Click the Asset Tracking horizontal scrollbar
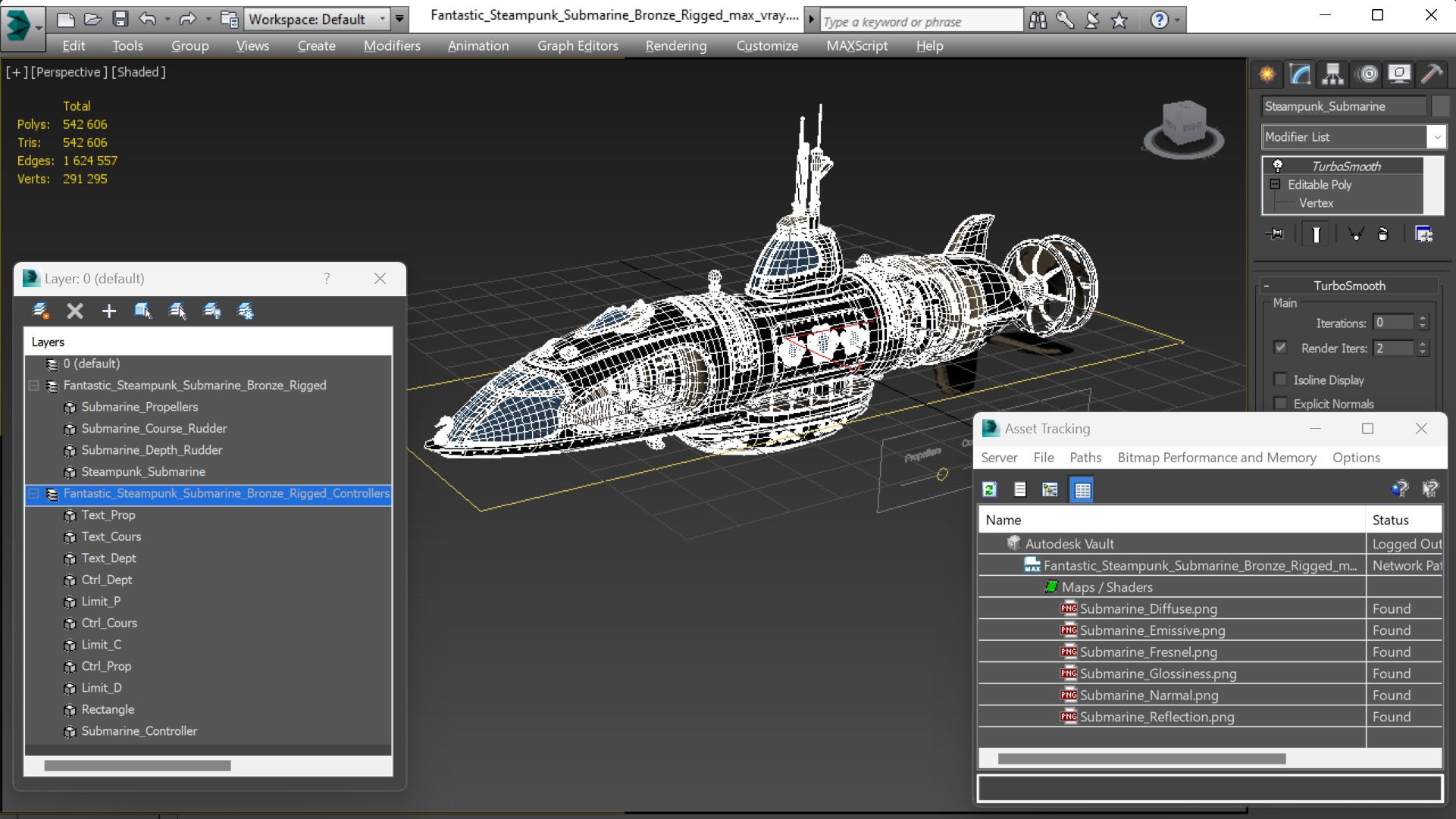Screen dimensions: 1456x819 [x=1141, y=758]
